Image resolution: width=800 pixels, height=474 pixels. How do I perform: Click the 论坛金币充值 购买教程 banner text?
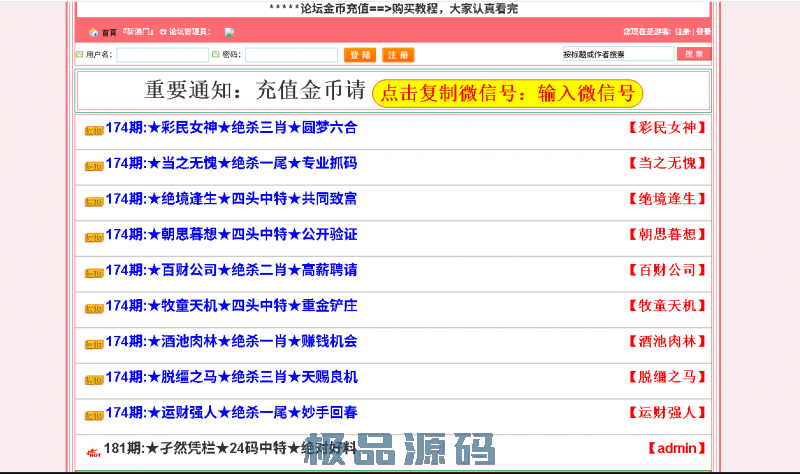(393, 9)
